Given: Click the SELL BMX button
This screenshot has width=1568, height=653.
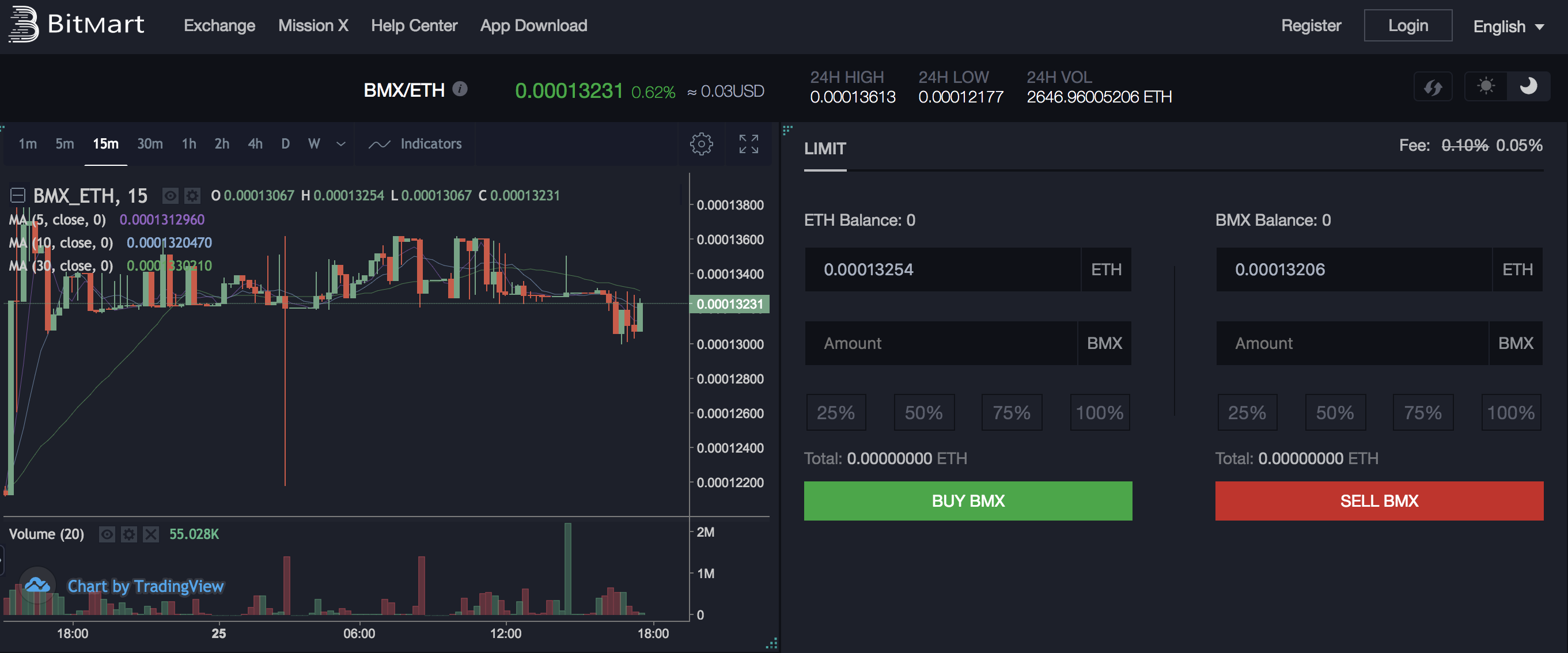Looking at the screenshot, I should (x=1379, y=501).
